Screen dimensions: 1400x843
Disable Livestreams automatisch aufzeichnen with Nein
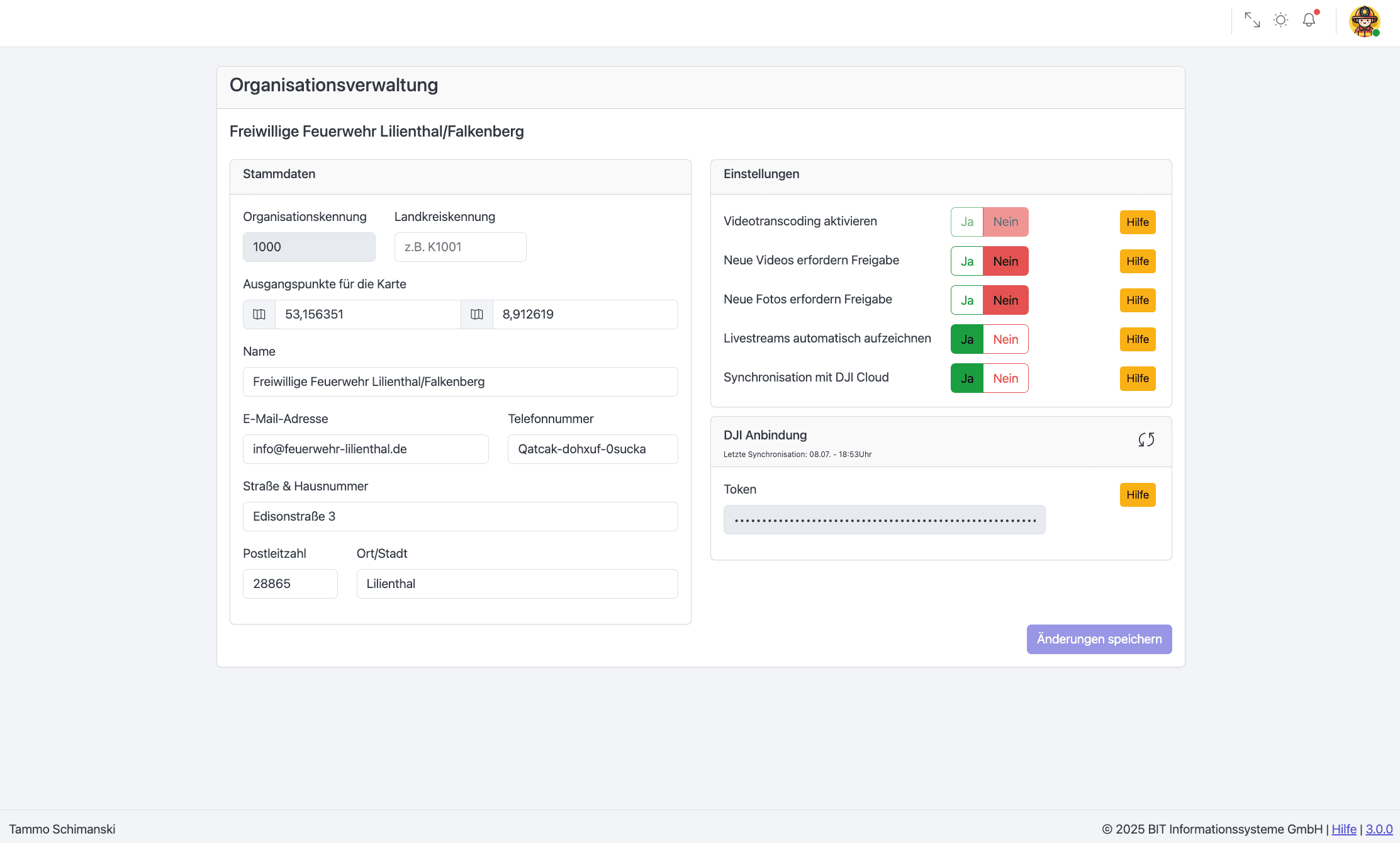1005,339
